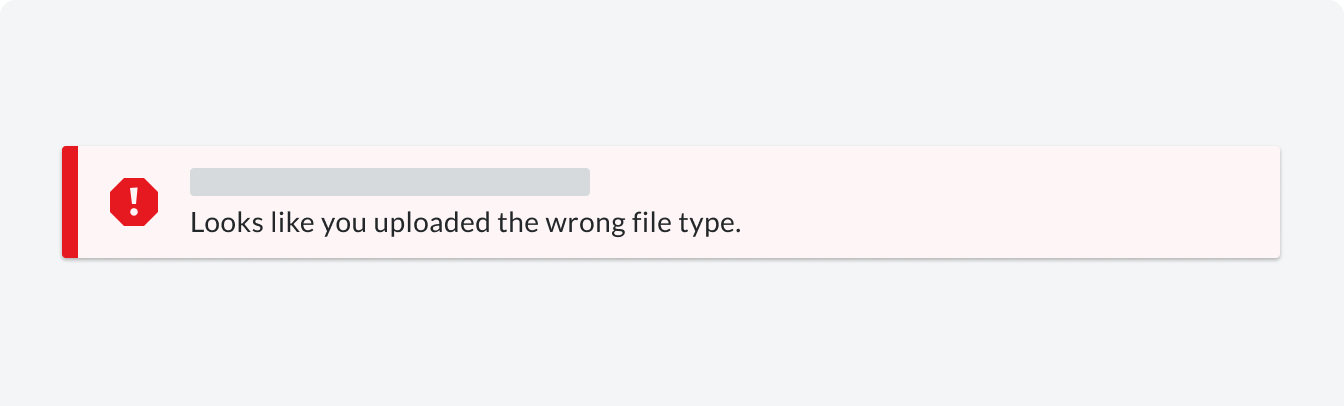Click the empty pink area right of message
Image resolution: width=1344 pixels, height=406 pixels.
pyautogui.click(x=1010, y=223)
